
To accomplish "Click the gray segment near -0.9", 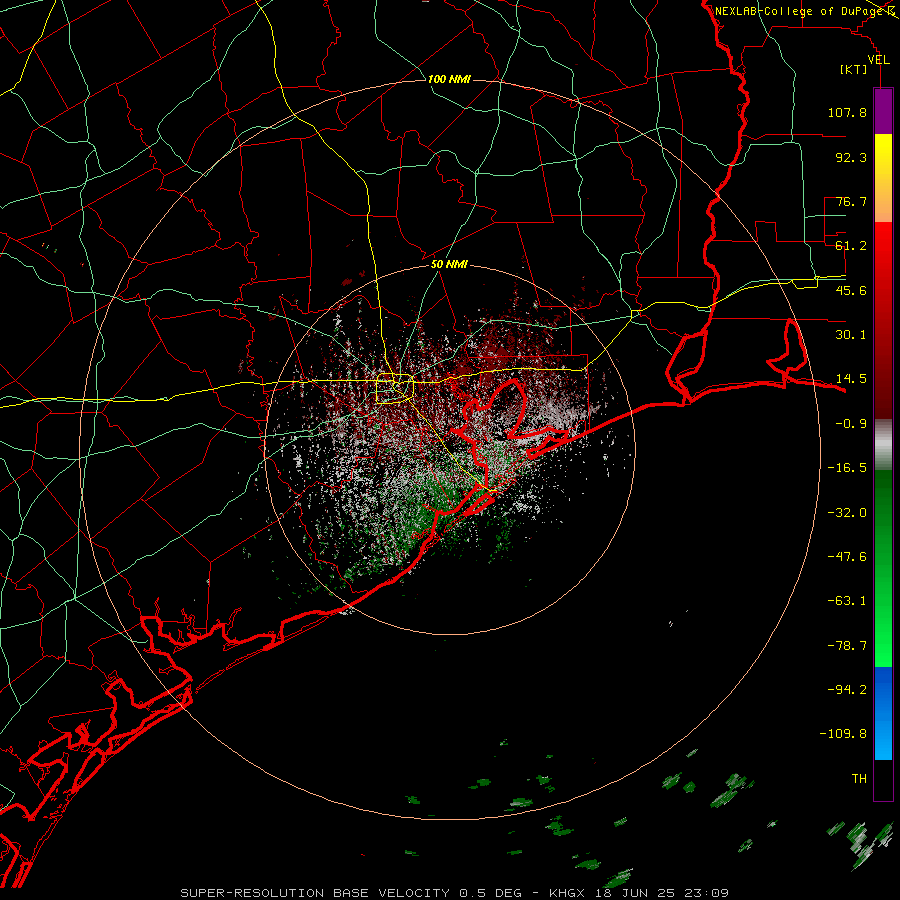I will [883, 443].
